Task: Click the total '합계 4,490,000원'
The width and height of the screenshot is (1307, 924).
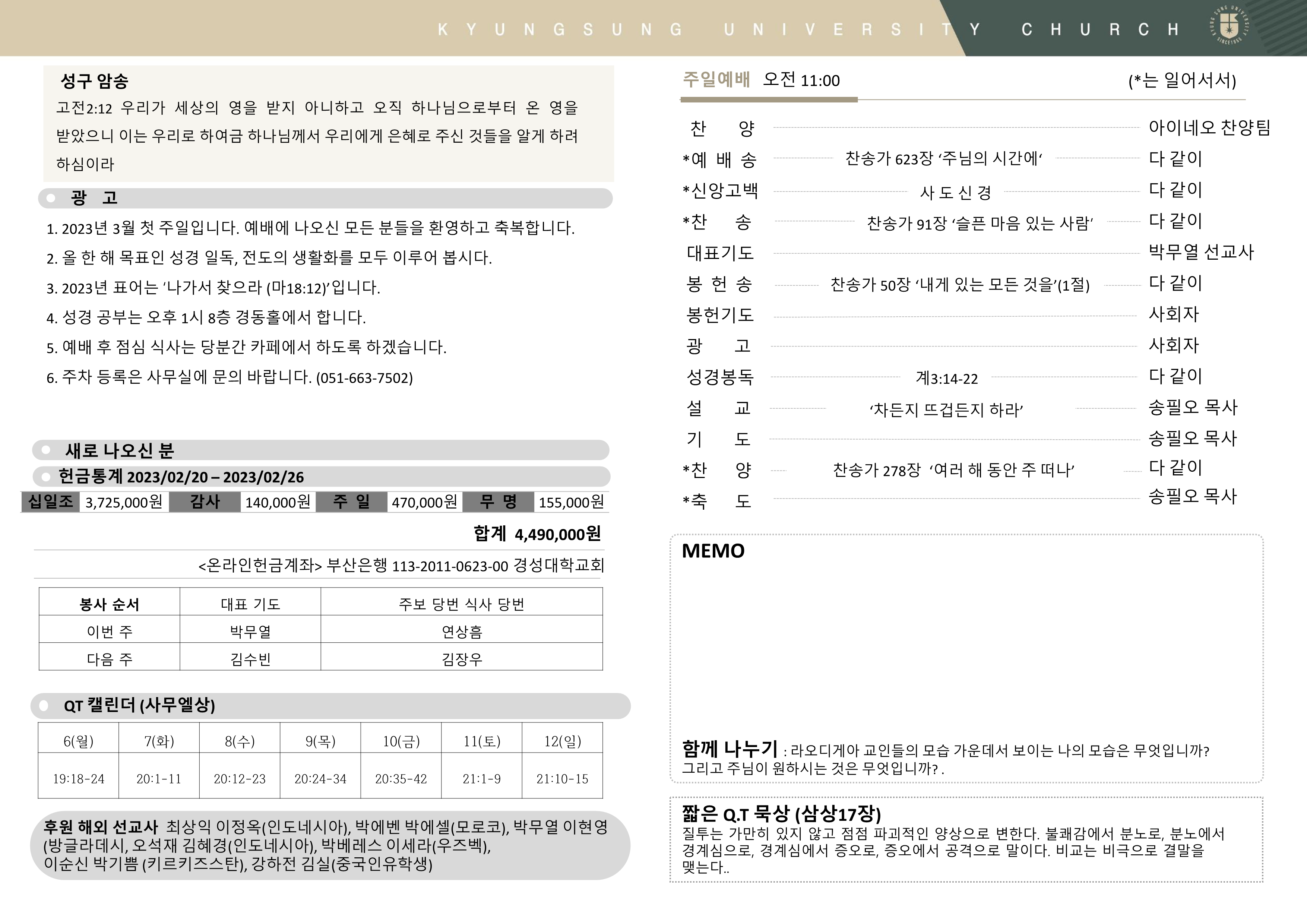Action: pos(537,534)
